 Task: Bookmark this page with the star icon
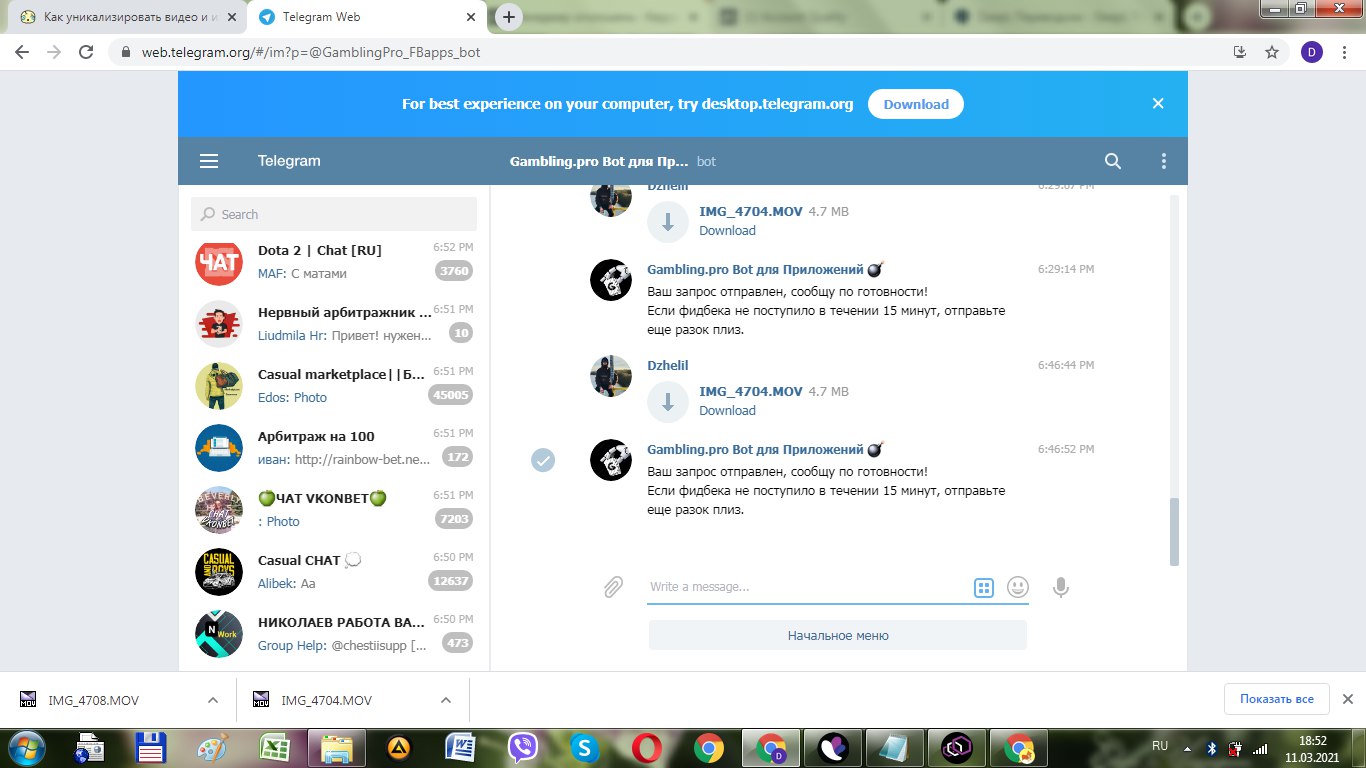point(1272,52)
